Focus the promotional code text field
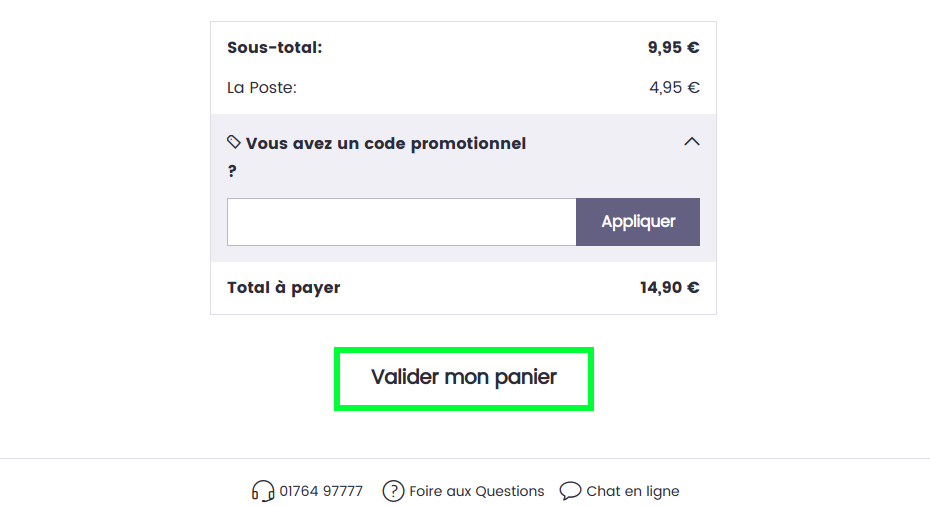 coord(402,222)
